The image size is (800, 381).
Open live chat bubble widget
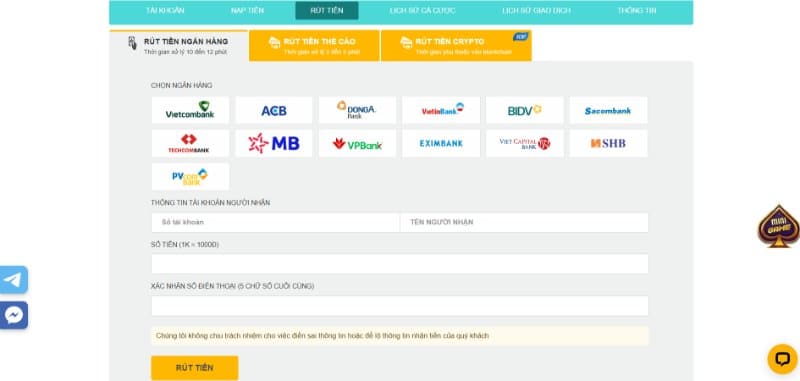782,359
